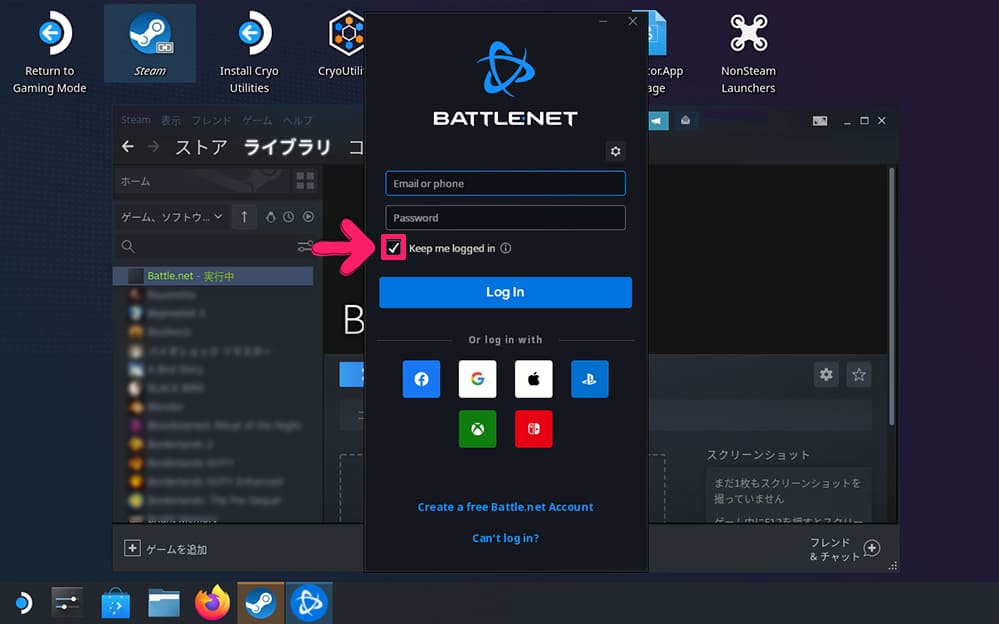Log in with Facebook

(x=421, y=379)
